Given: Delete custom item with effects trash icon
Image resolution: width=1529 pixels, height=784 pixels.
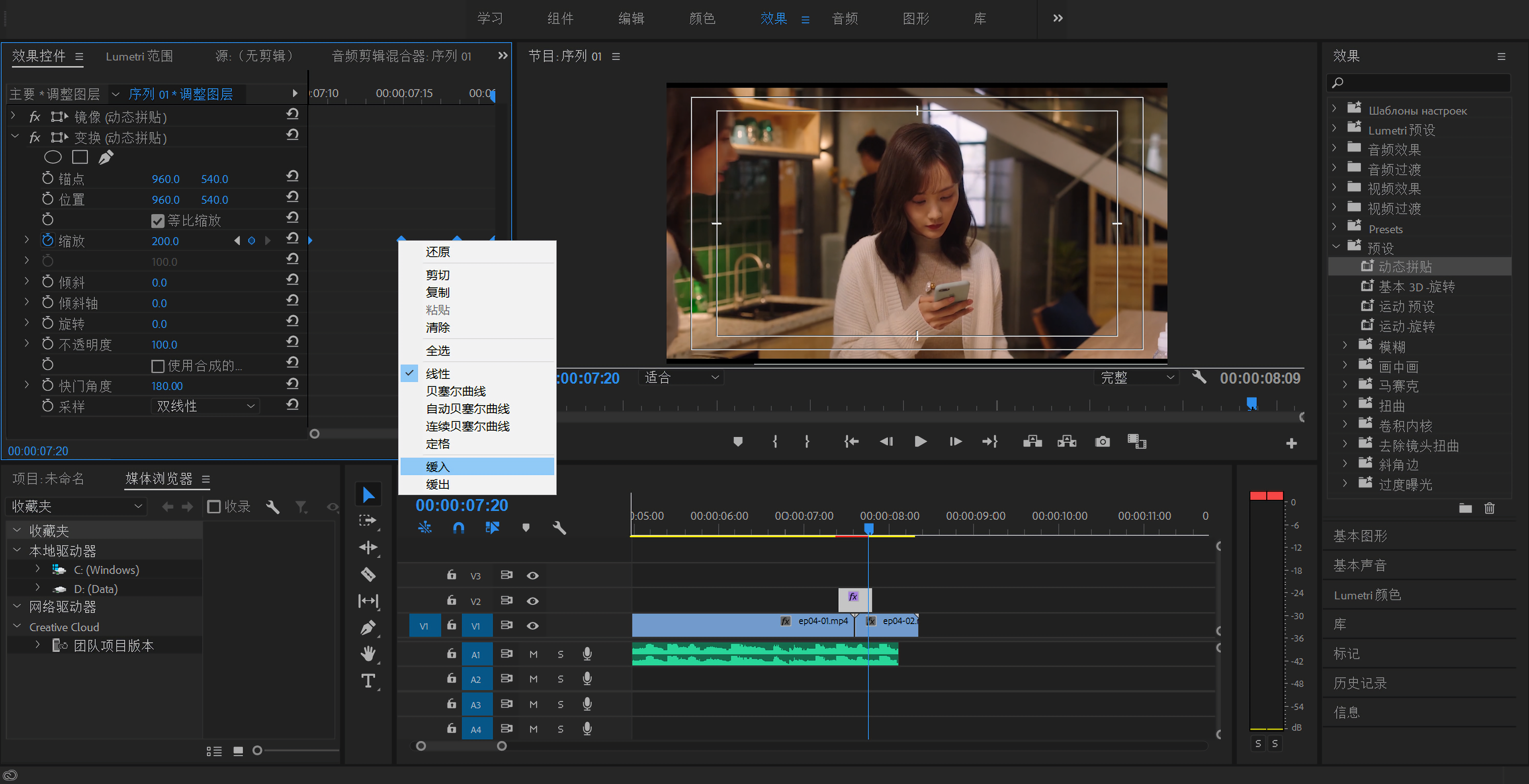Looking at the screenshot, I should 1489,508.
